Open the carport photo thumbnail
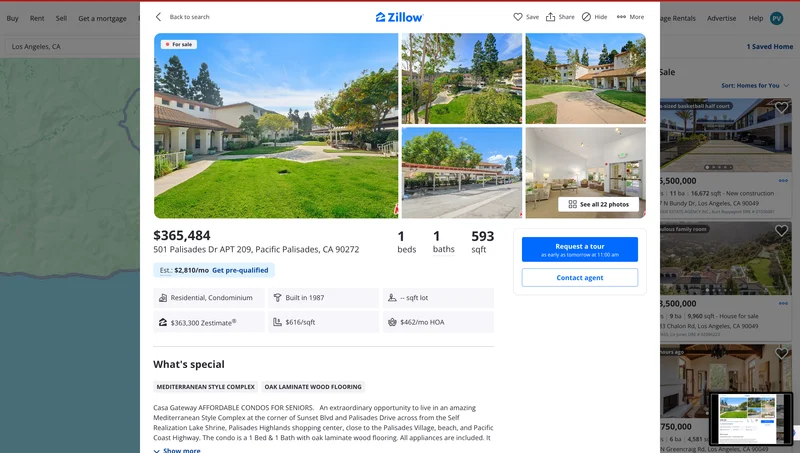The height and width of the screenshot is (453, 800). 462,173
